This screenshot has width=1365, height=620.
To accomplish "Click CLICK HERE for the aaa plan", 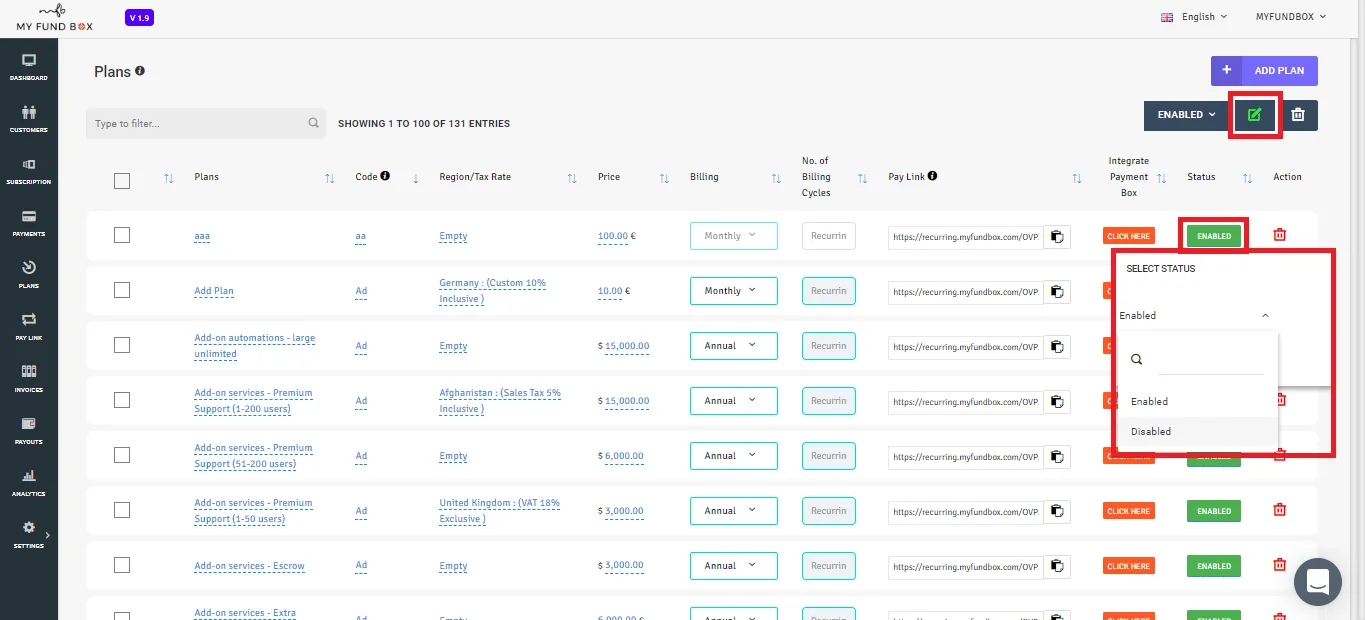I will (1128, 236).
